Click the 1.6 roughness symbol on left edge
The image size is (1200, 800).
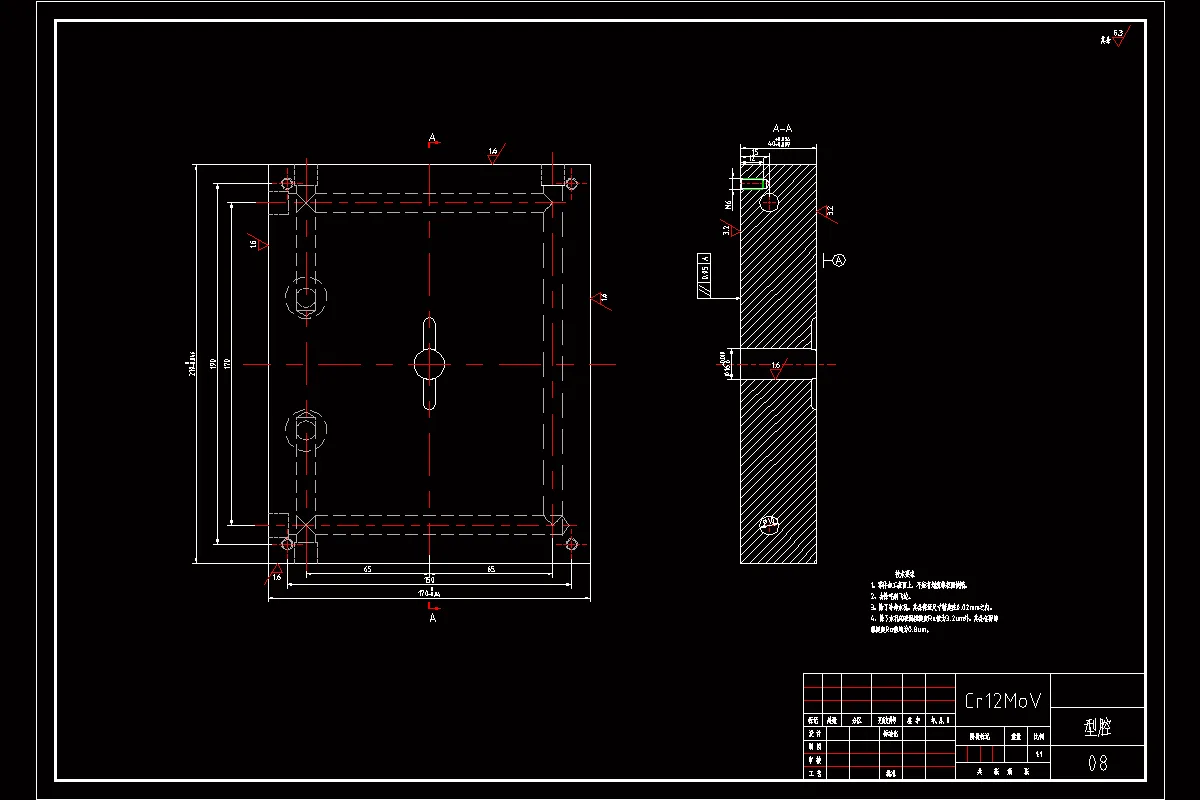(259, 243)
